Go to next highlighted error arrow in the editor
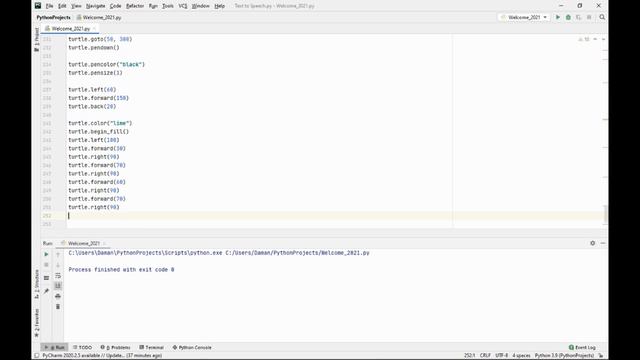 (x=603, y=39)
